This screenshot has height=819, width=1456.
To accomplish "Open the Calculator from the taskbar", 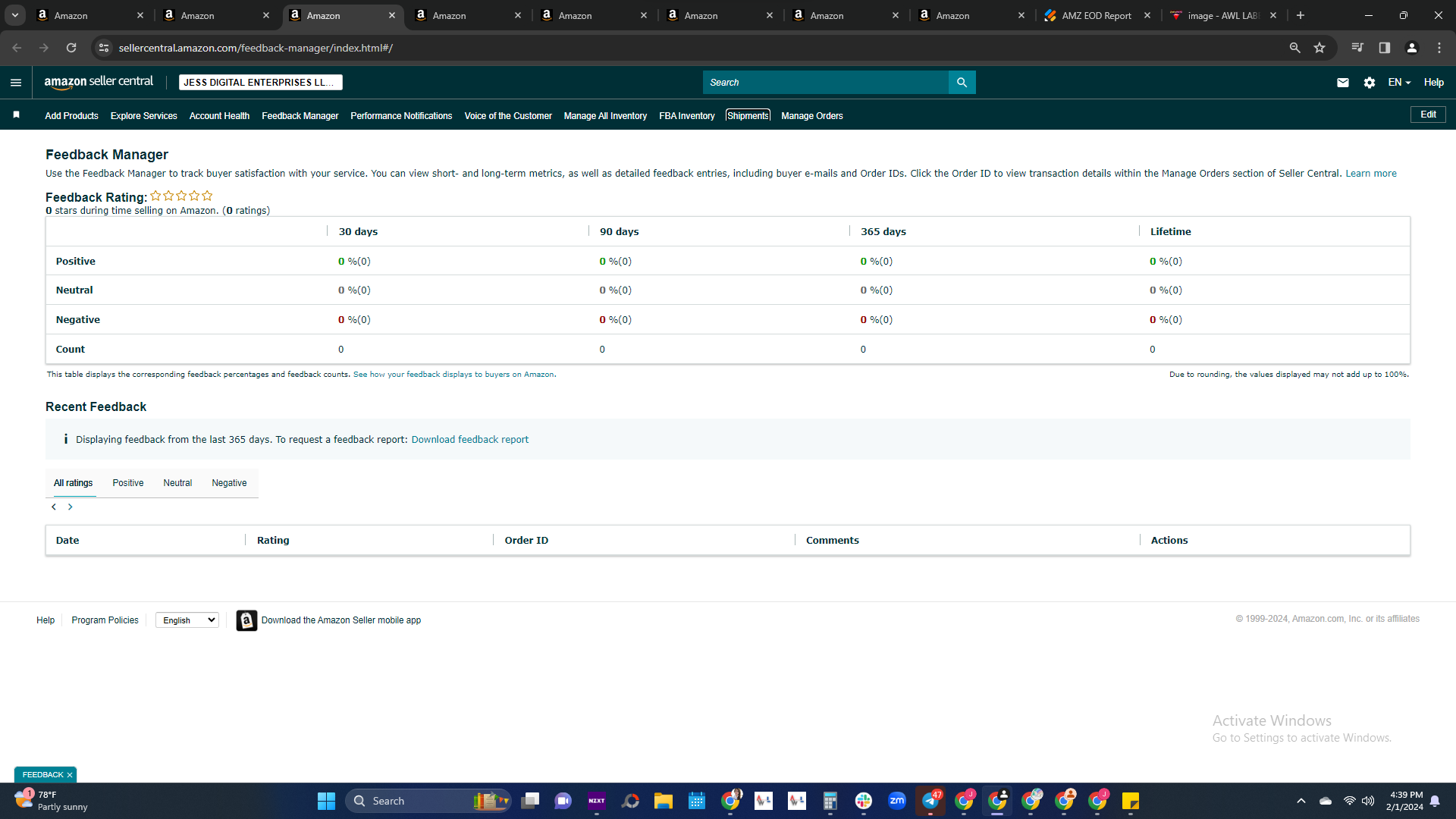I will pyautogui.click(x=830, y=801).
